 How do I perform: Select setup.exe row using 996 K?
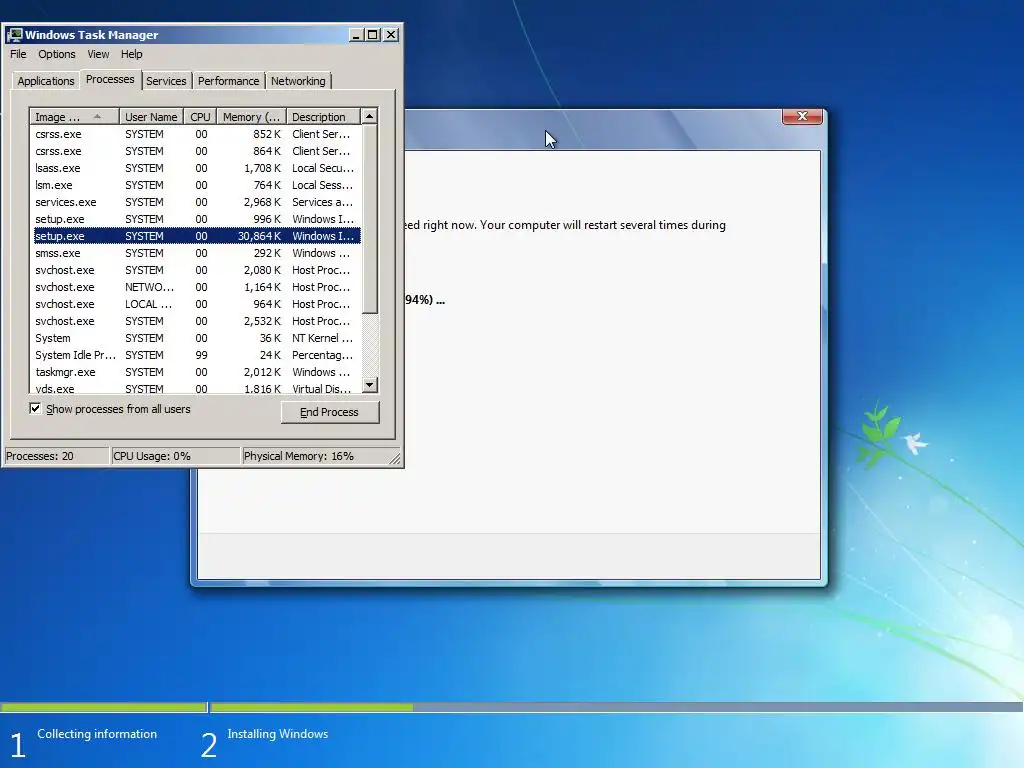pyautogui.click(x=195, y=219)
